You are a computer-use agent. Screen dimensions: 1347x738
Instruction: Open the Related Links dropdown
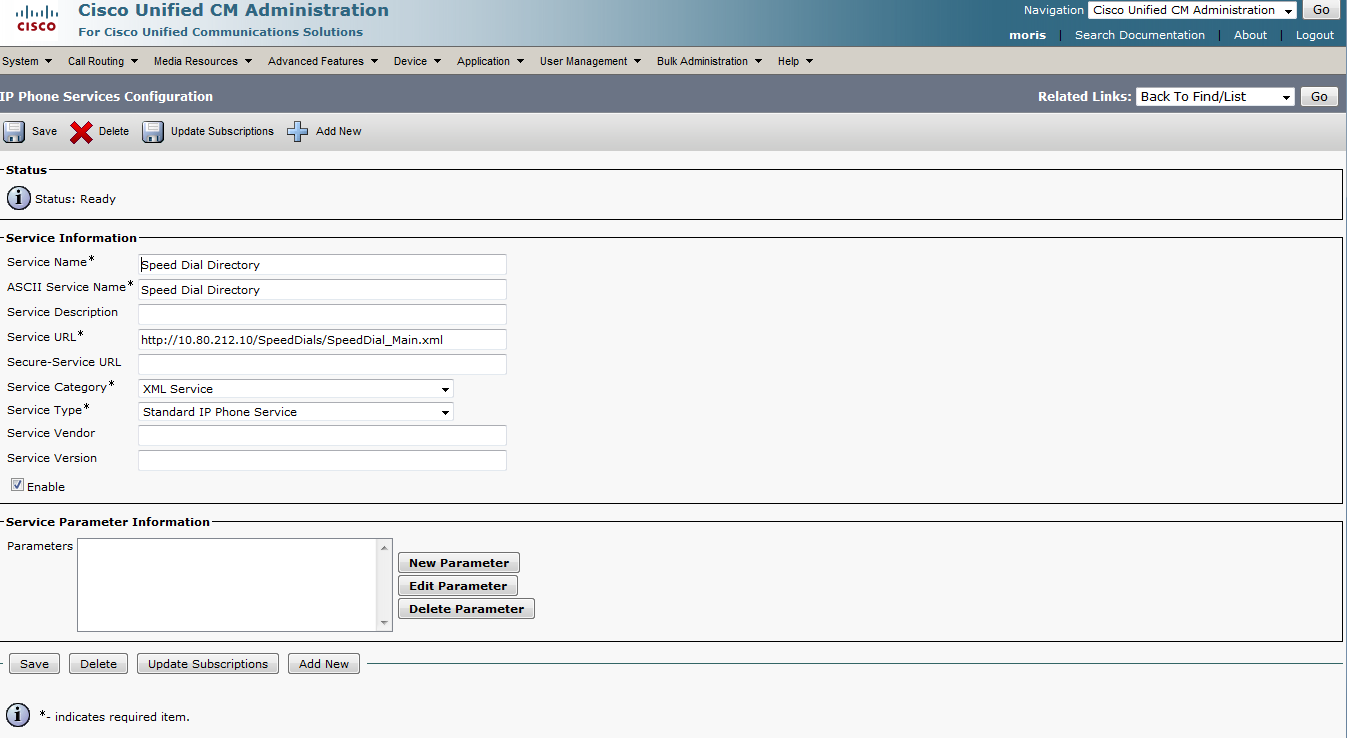pos(1215,96)
